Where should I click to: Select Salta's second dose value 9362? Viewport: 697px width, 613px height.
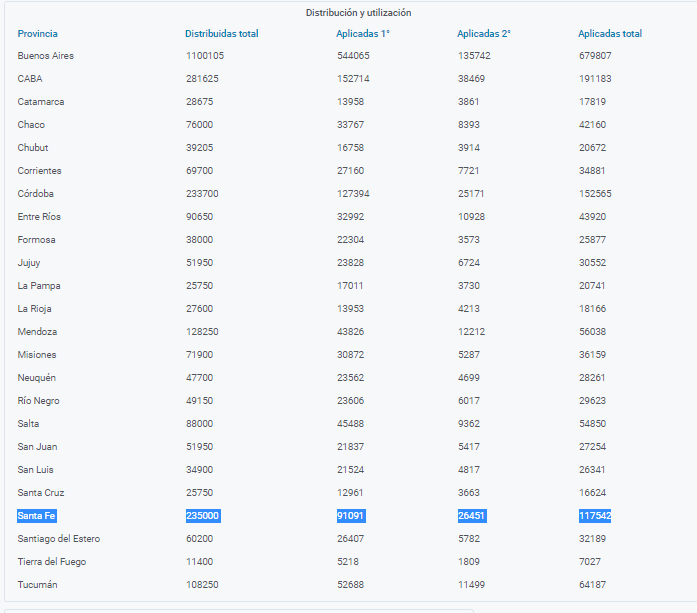coord(471,424)
